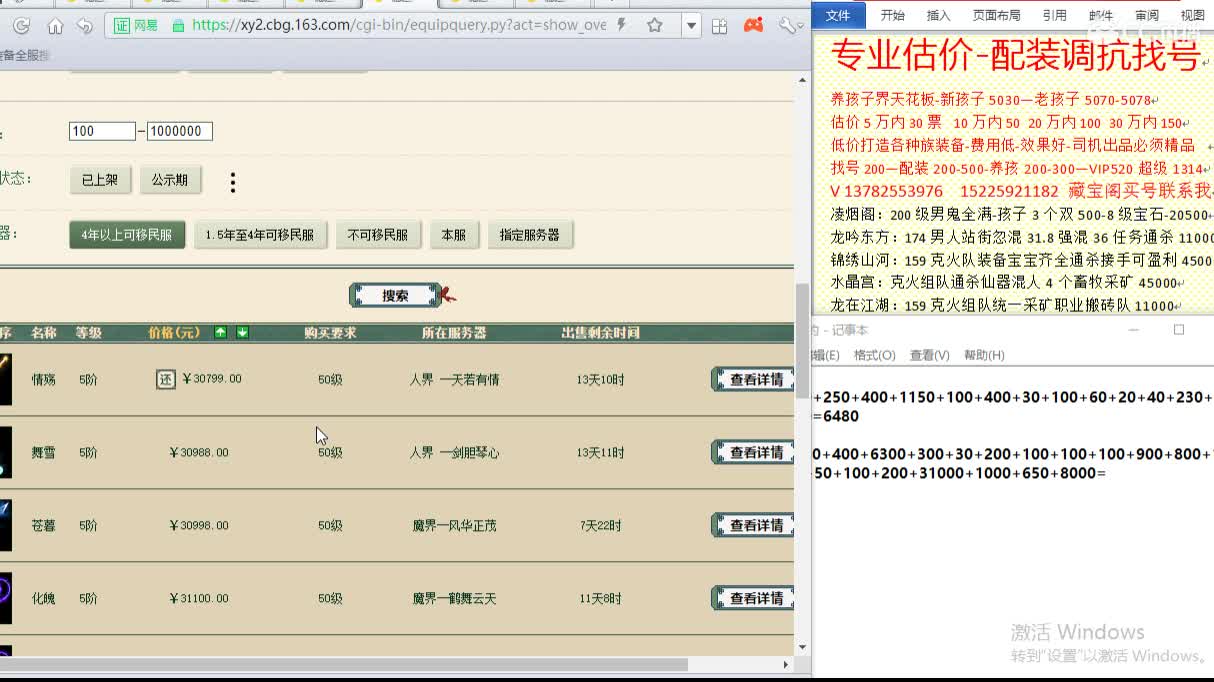Screen dimensions: 1214x682
Task: Edit the minimum price field 100
Action: coord(102,131)
